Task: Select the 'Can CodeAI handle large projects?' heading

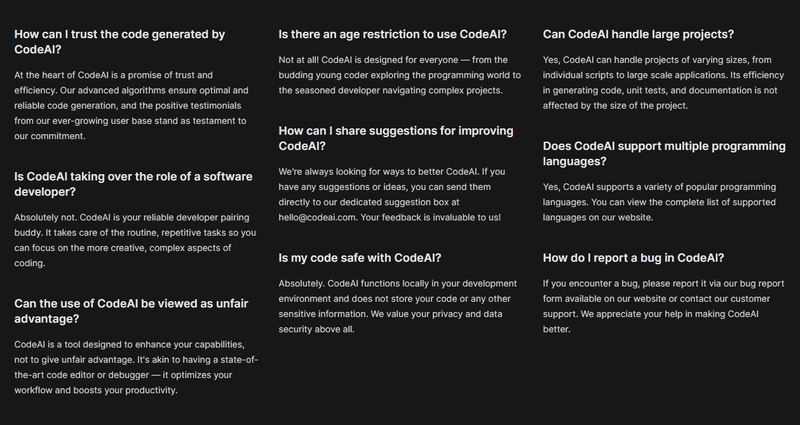Action: point(638,34)
